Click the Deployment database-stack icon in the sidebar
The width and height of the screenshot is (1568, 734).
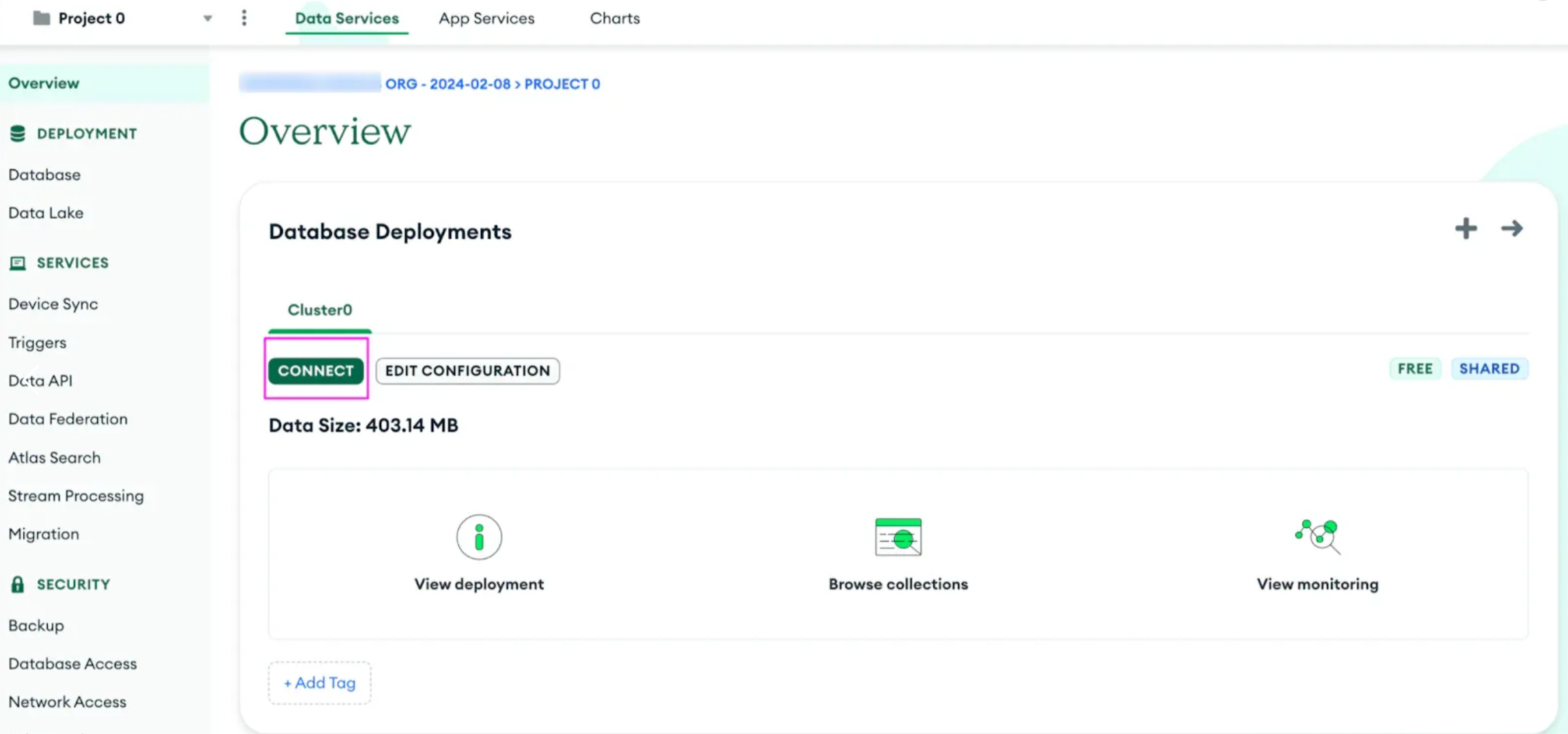click(x=17, y=134)
